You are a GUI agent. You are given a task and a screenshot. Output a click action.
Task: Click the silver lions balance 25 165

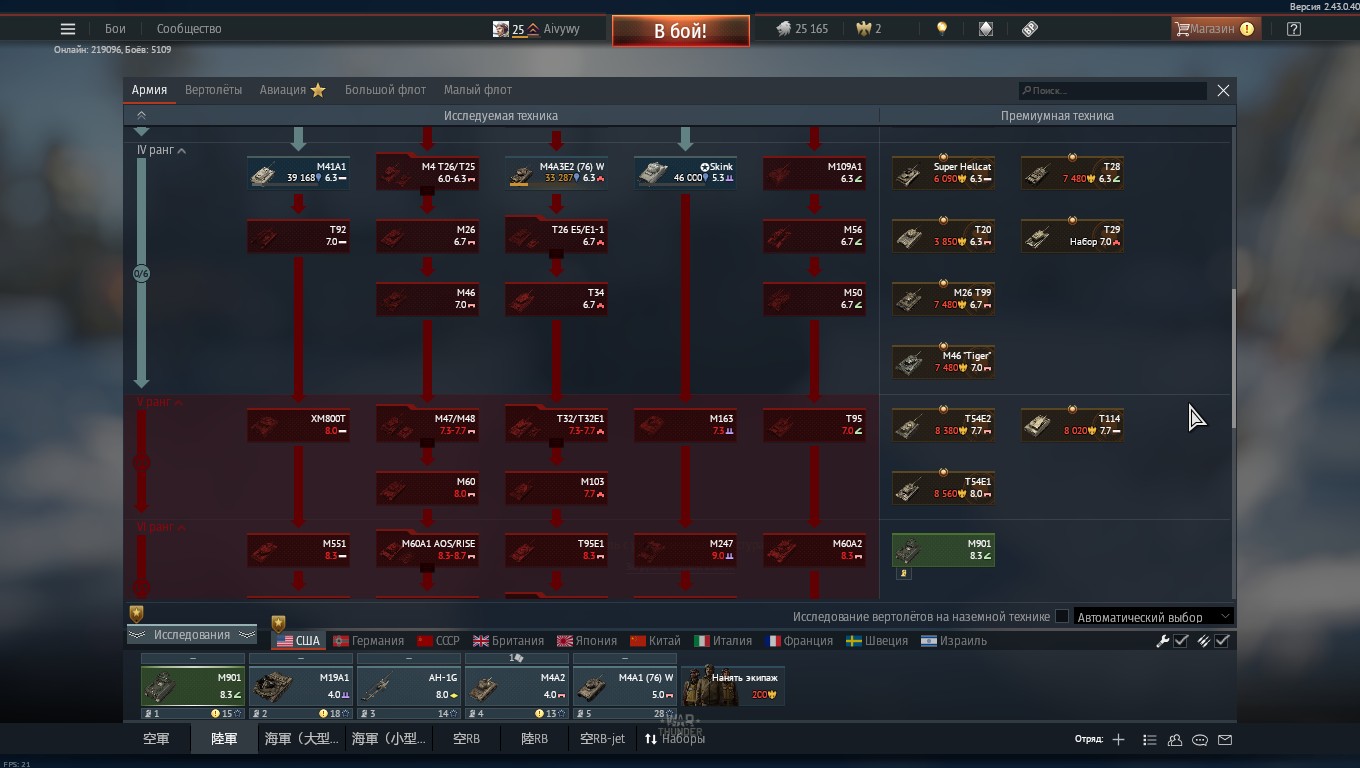(802, 29)
